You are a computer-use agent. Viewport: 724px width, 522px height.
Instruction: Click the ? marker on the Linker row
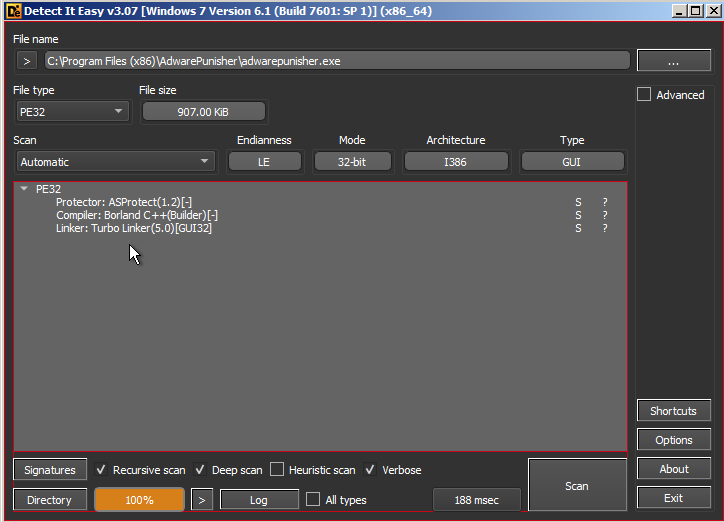point(605,228)
